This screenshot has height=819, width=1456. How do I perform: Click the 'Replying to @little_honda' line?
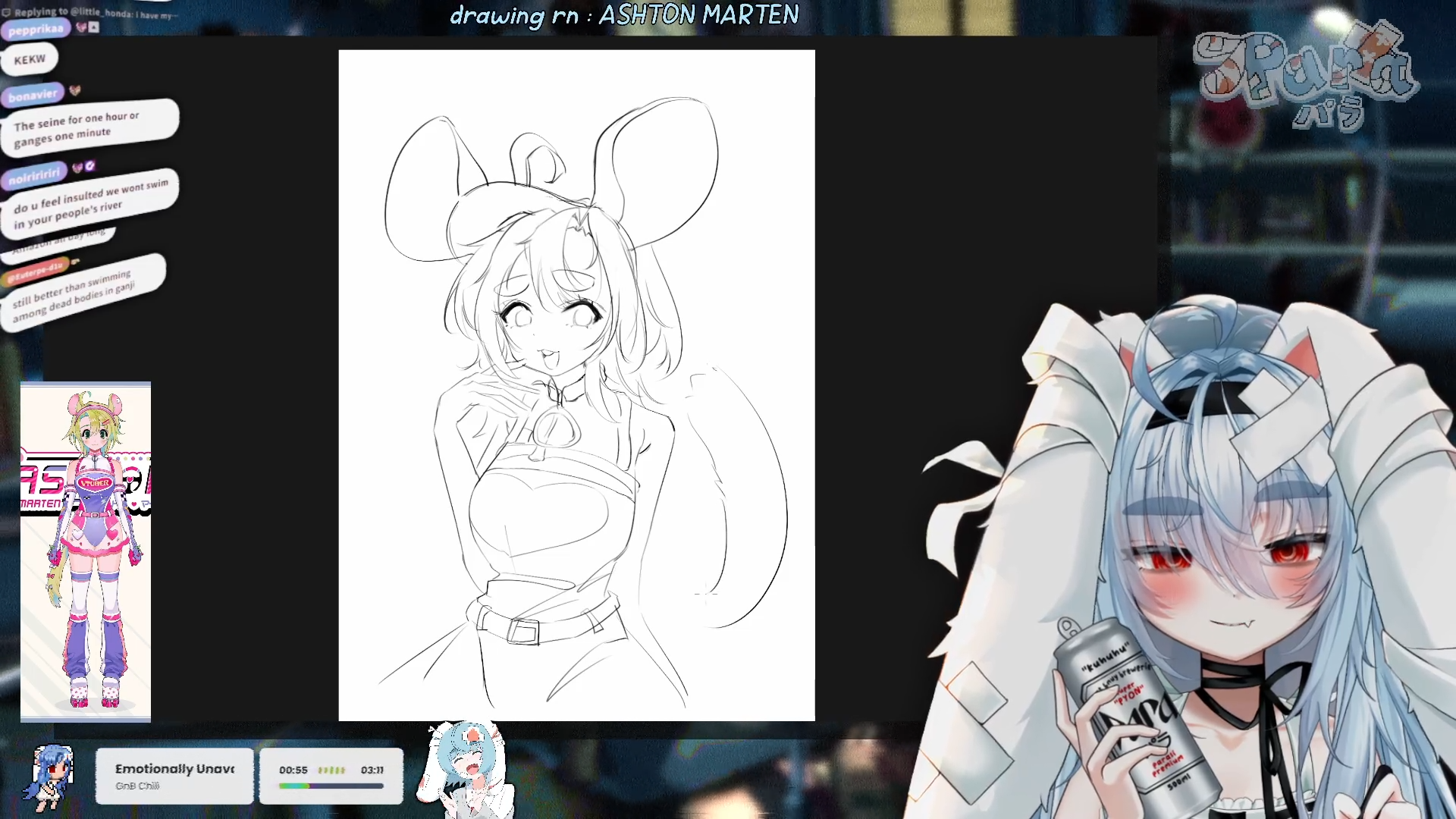pos(91,13)
